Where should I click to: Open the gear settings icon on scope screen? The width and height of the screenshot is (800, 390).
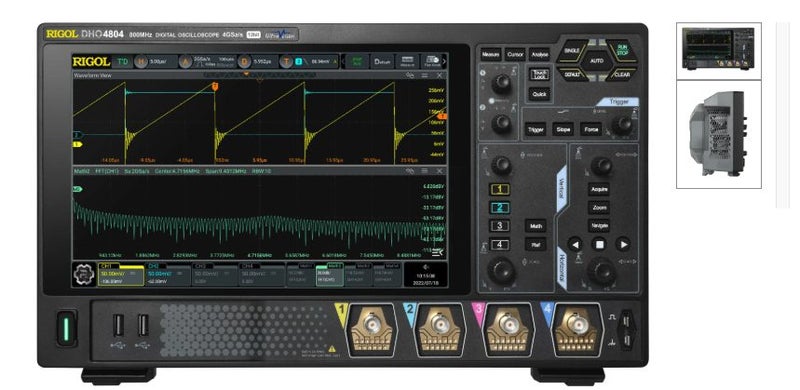[x=84, y=274]
